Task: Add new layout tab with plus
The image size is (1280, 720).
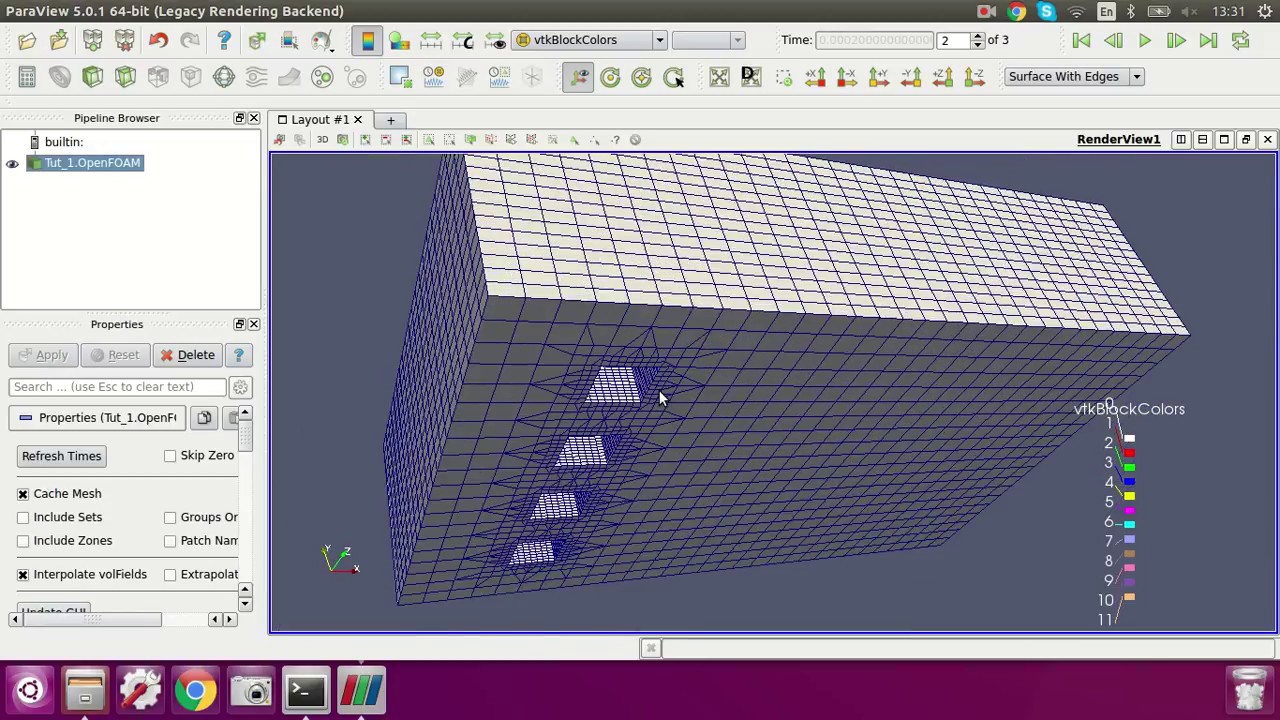Action: [390, 120]
